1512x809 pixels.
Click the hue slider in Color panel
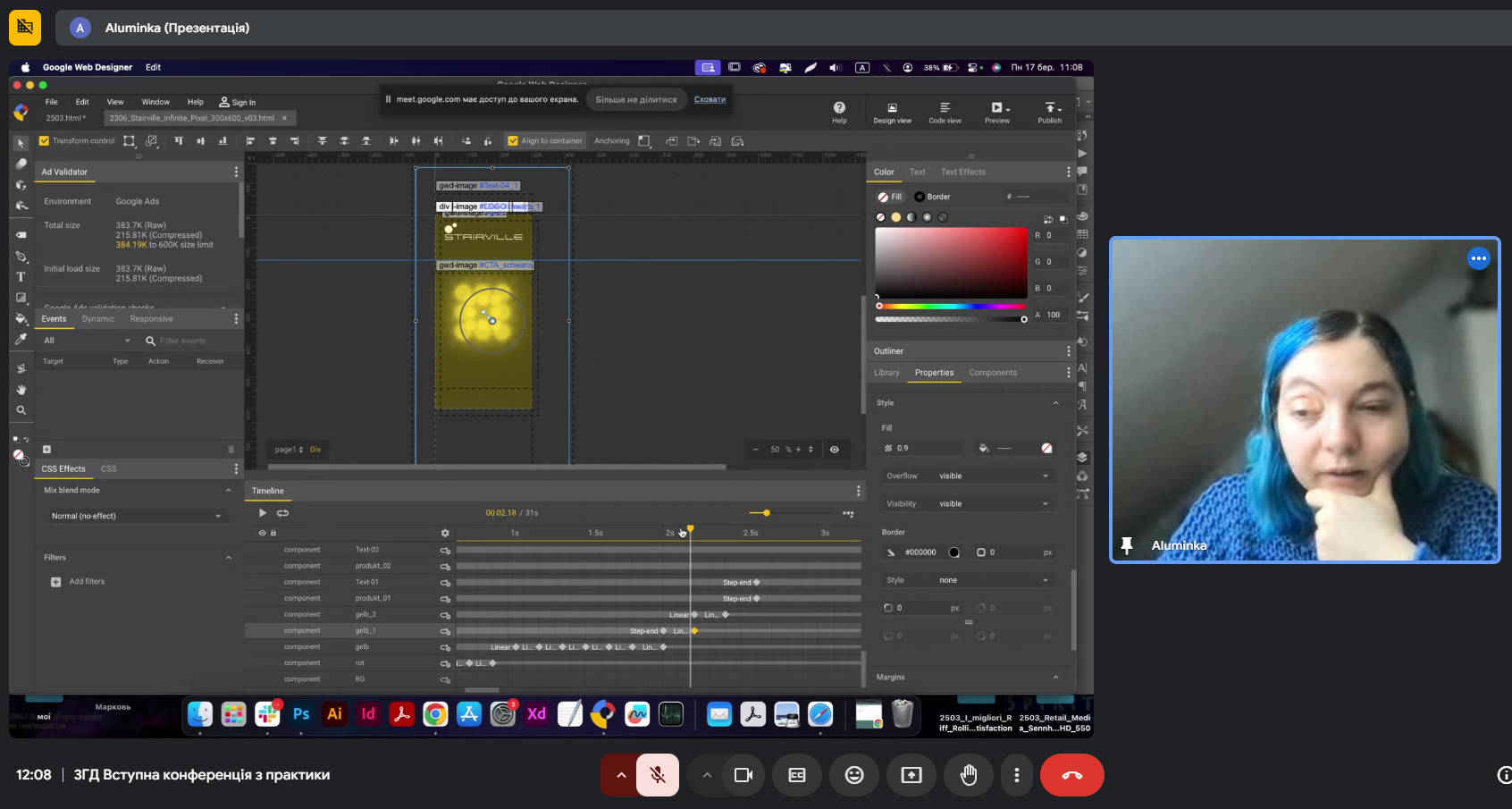point(951,307)
